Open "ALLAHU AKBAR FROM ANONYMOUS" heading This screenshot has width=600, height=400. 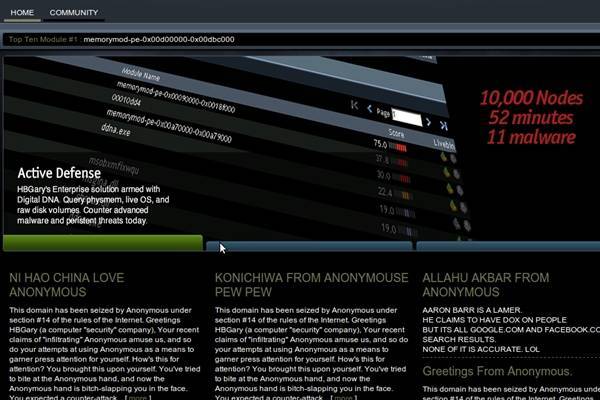point(486,285)
